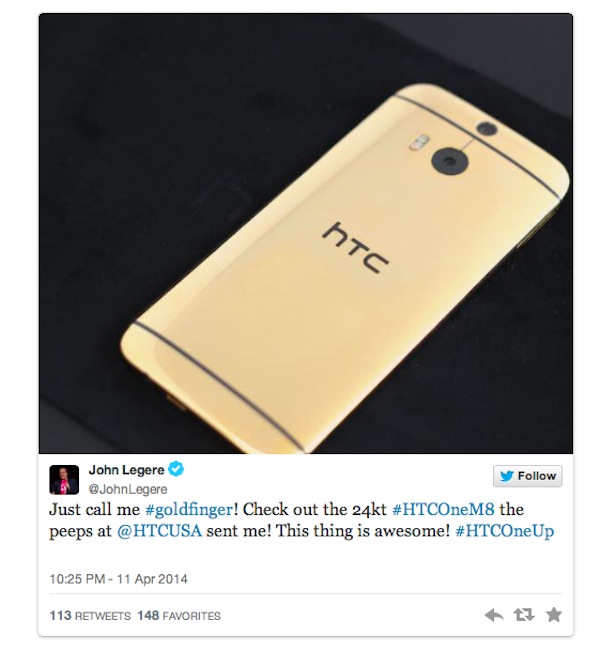The image size is (600, 652).
Task: Click the HTC logo in the photo
Action: [x=356, y=248]
